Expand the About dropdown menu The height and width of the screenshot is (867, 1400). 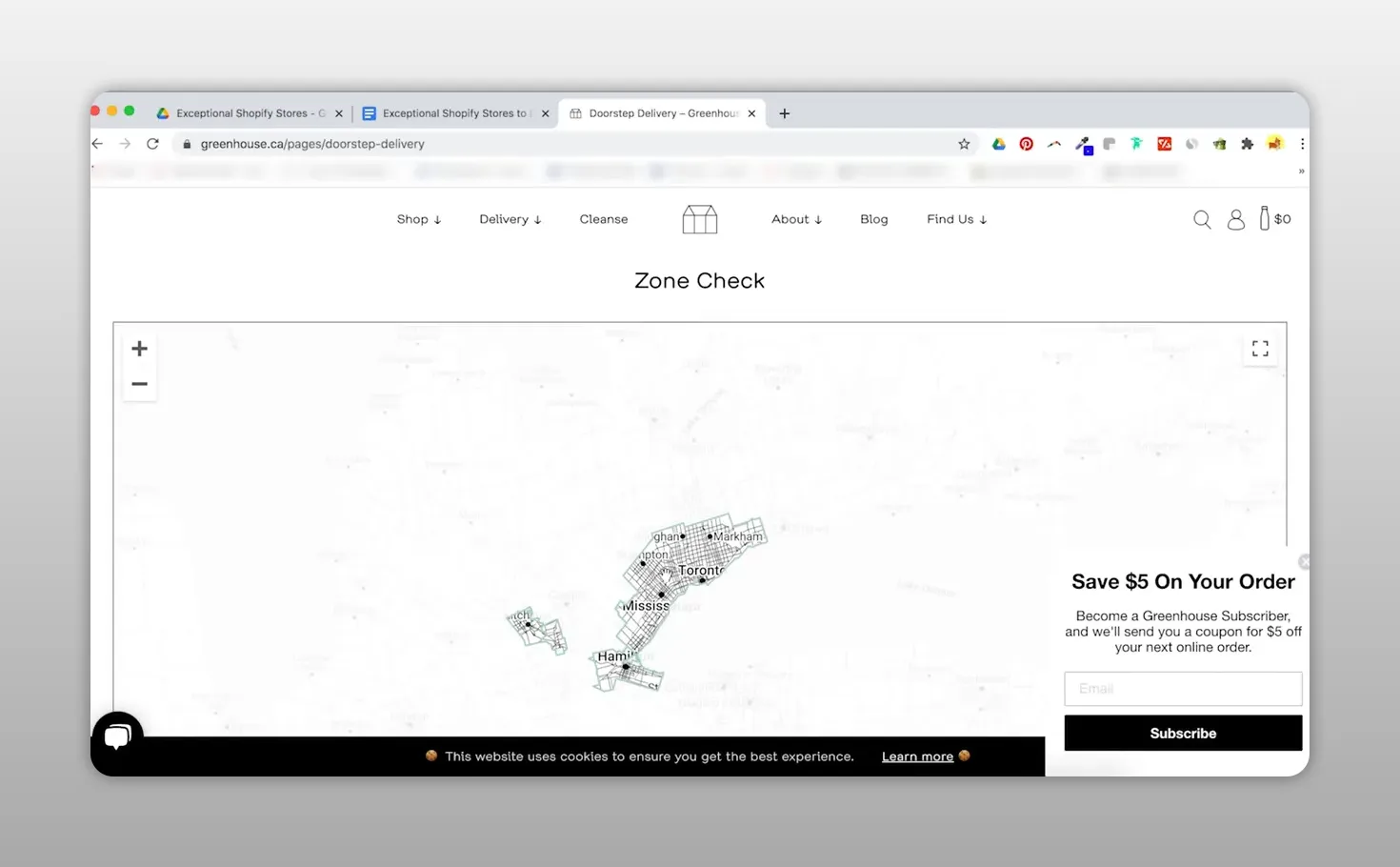pyautogui.click(x=796, y=219)
